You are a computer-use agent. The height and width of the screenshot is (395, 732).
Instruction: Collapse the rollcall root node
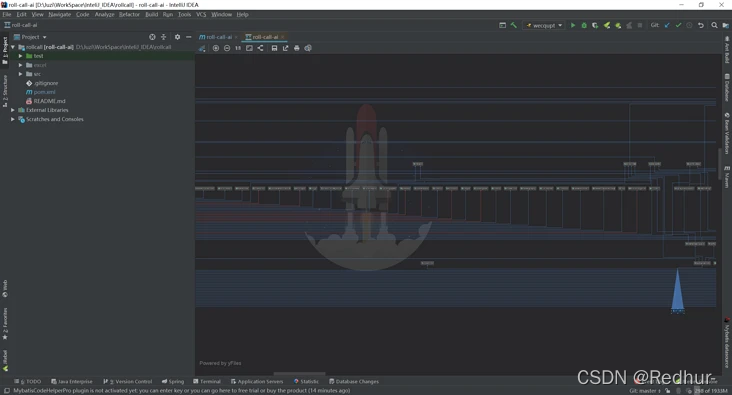point(13,47)
